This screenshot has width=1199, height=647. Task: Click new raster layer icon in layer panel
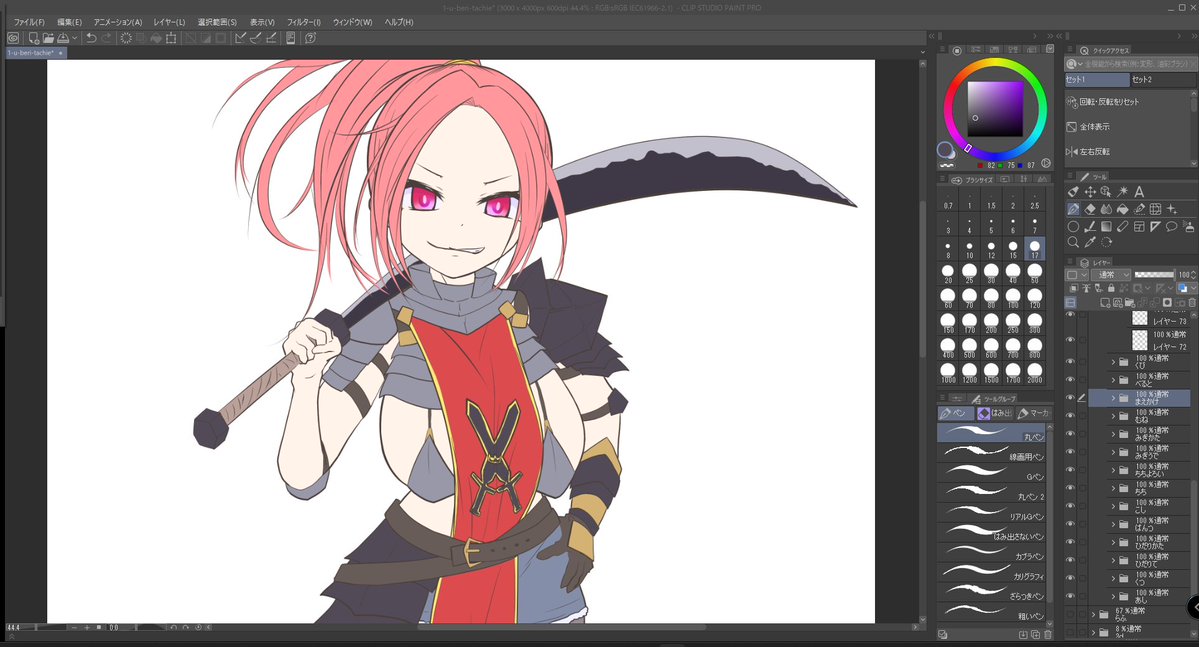coord(1105,303)
